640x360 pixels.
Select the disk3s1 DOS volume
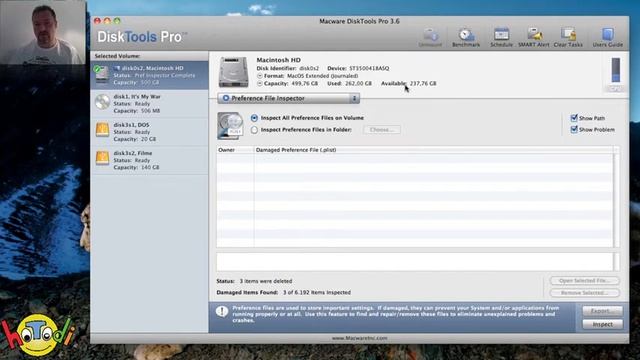(x=149, y=132)
